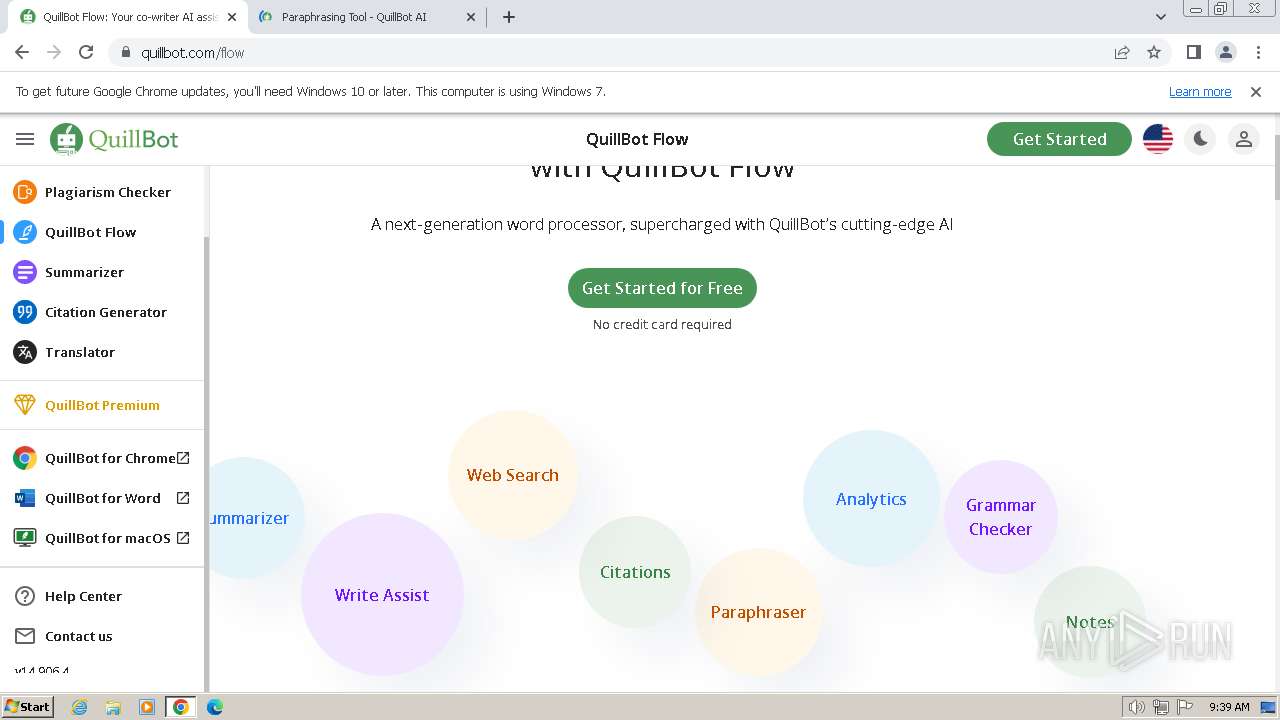Screen dimensions: 1280x720
Task: Click the Learn more link
Action: click(x=1200, y=91)
